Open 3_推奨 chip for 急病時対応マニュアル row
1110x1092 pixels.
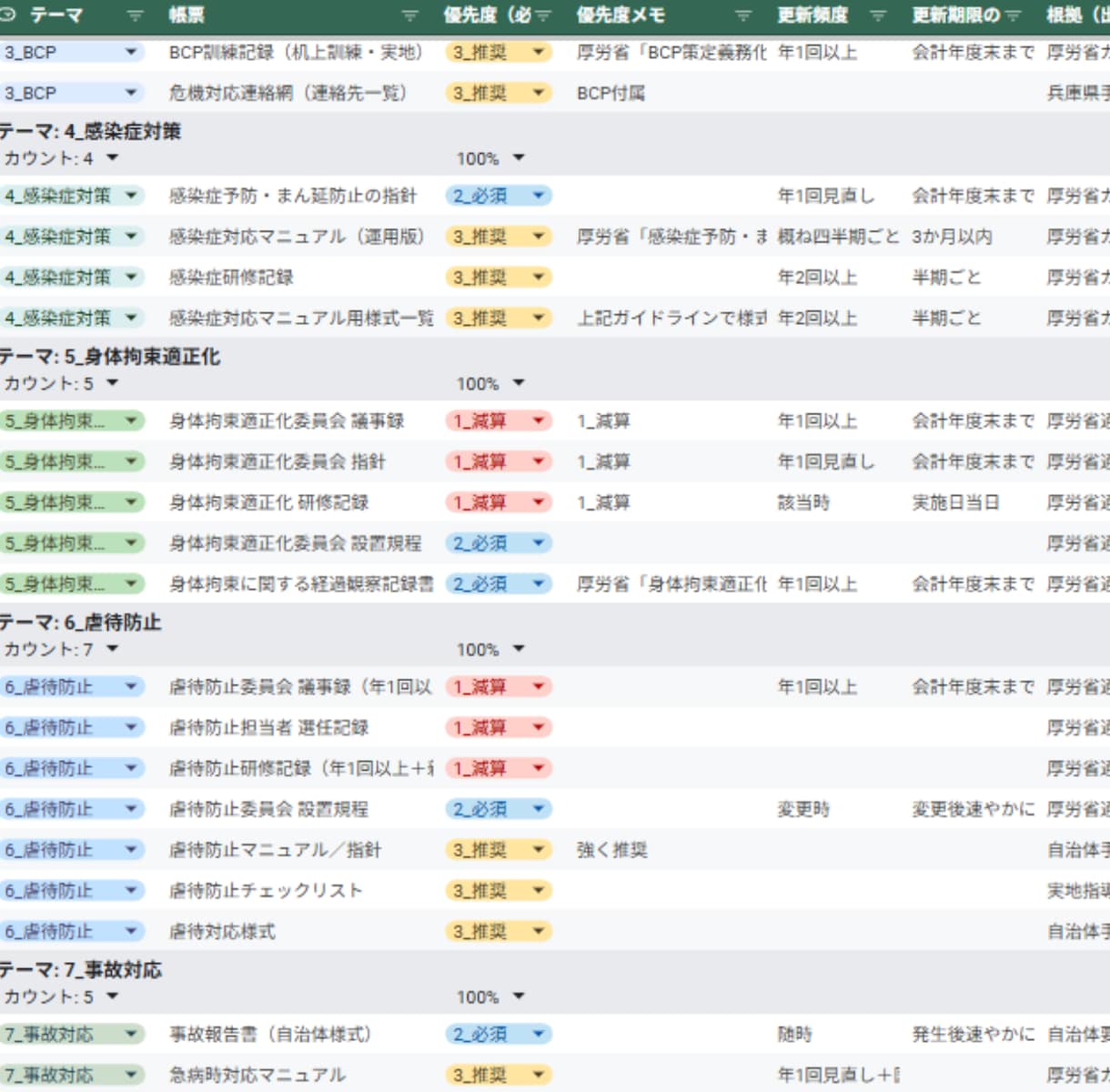point(499,1076)
